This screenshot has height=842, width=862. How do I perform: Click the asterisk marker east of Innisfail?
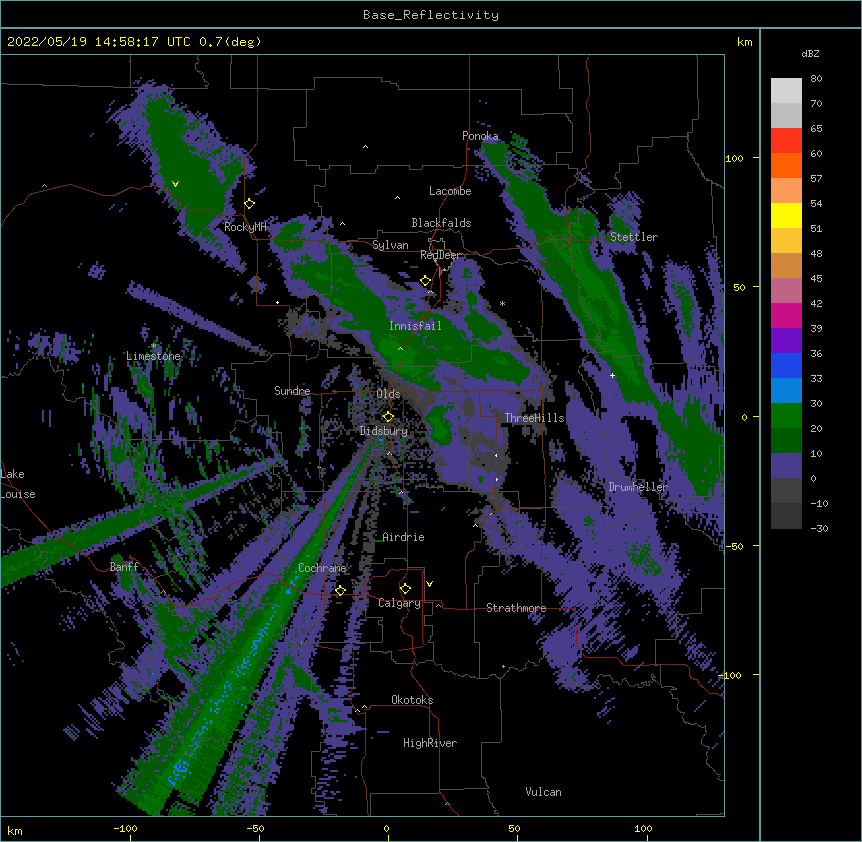coord(502,304)
